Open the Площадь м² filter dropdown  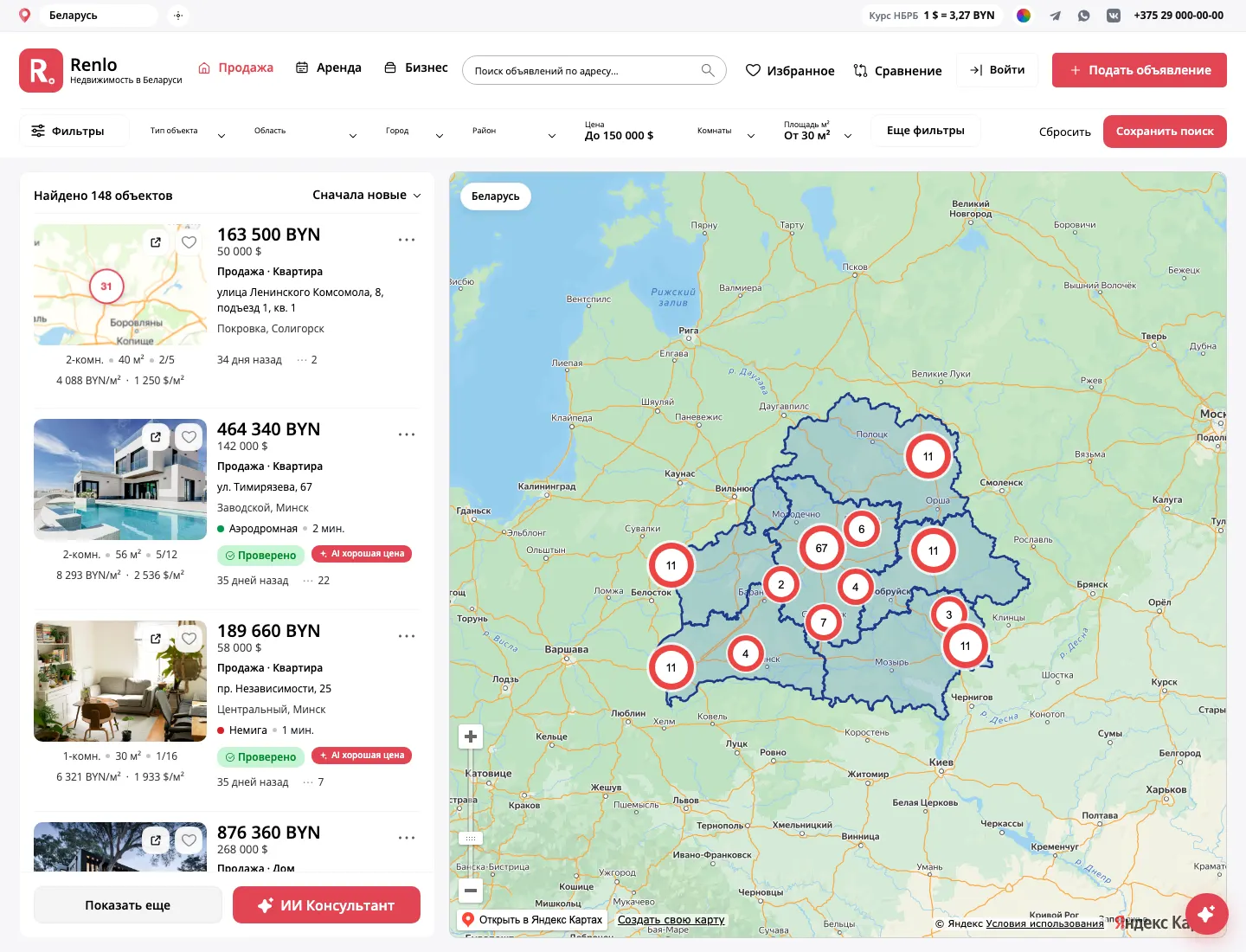click(x=818, y=131)
